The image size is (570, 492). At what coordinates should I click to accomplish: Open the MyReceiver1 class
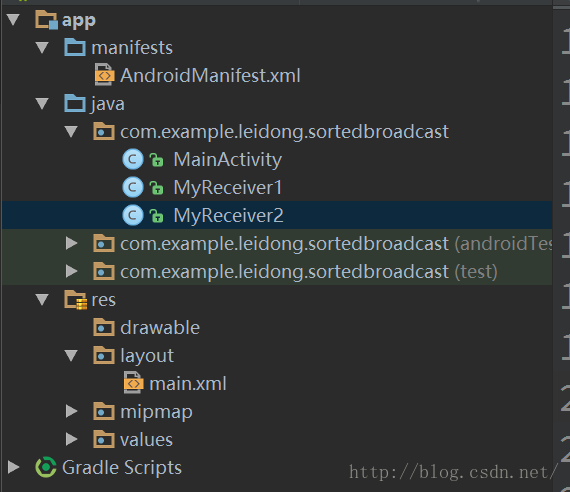(x=228, y=188)
